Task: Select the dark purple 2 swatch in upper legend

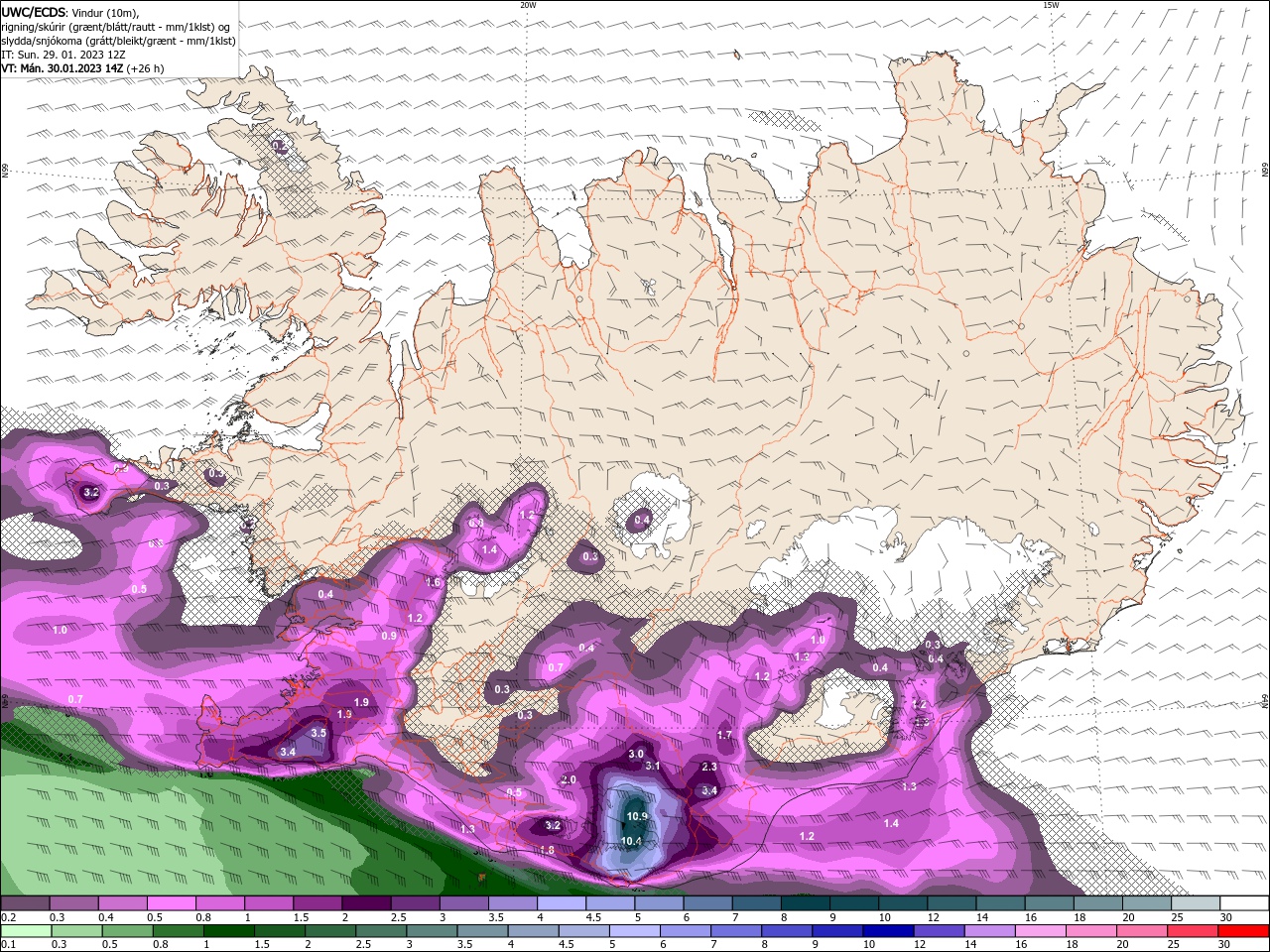Action: tap(366, 903)
